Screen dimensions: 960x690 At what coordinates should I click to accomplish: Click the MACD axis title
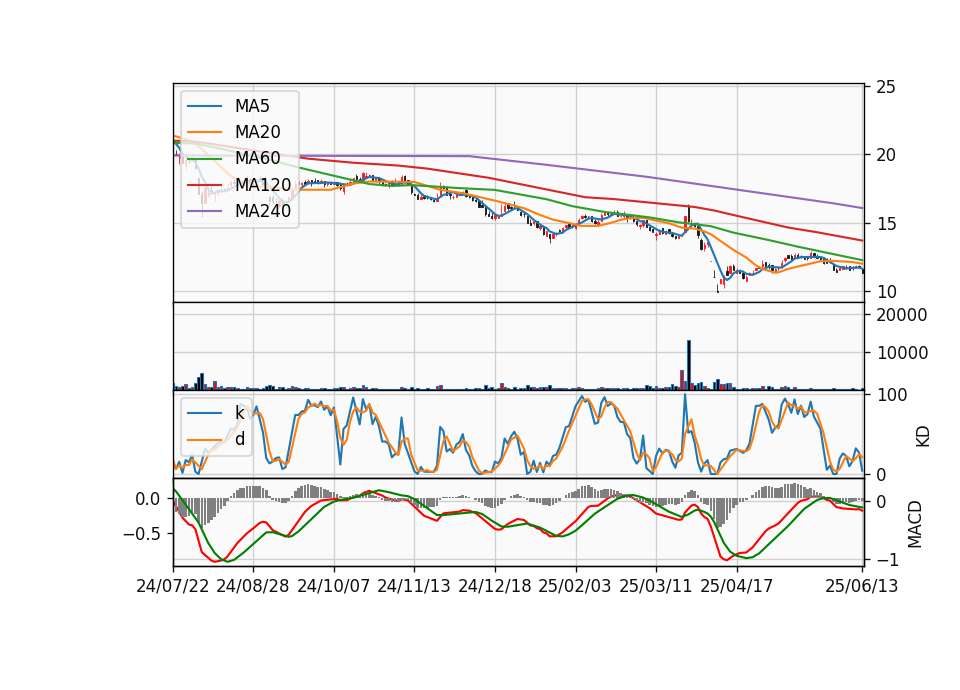915,524
